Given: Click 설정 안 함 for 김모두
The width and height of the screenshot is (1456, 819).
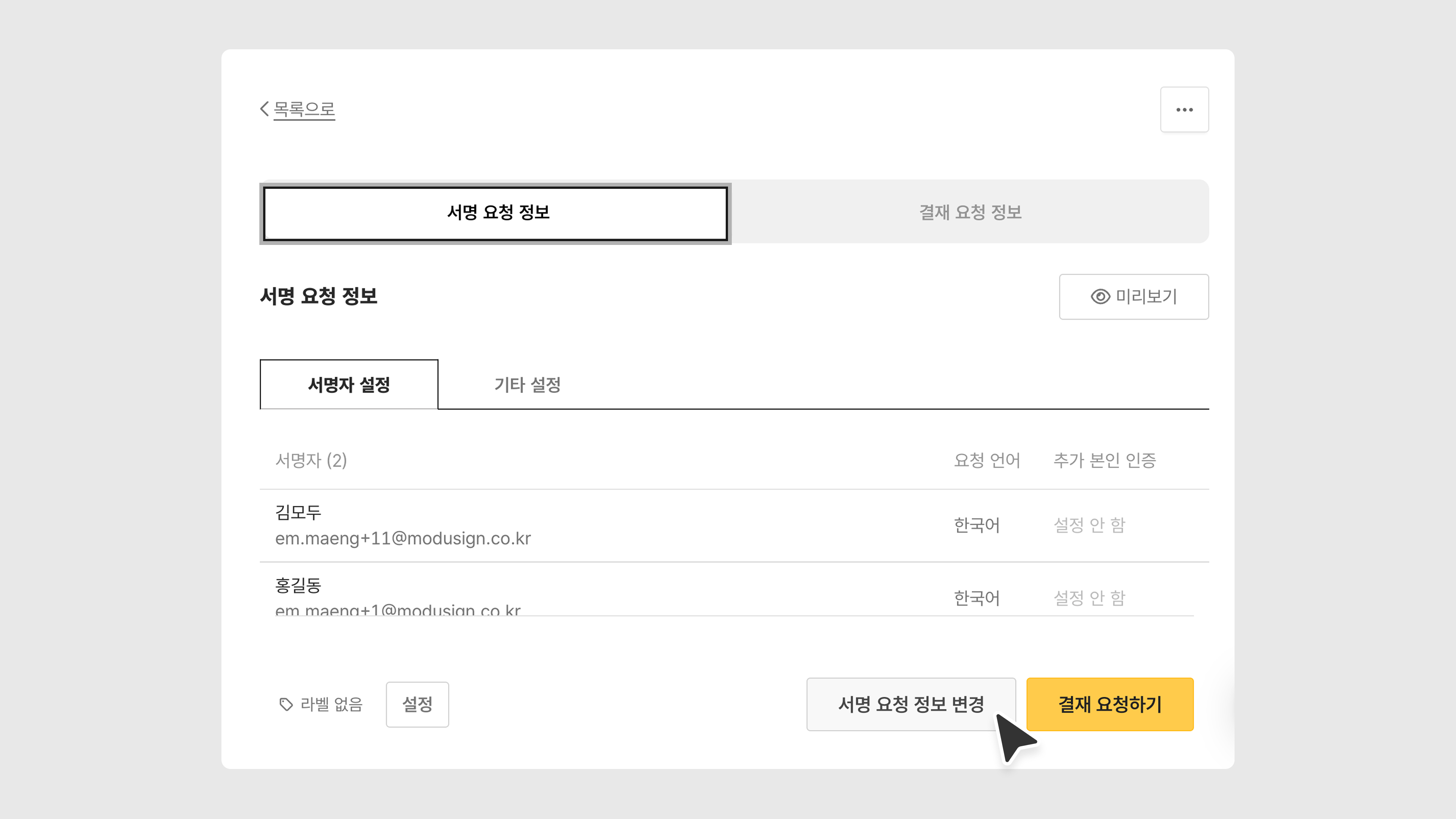Looking at the screenshot, I should point(1089,526).
